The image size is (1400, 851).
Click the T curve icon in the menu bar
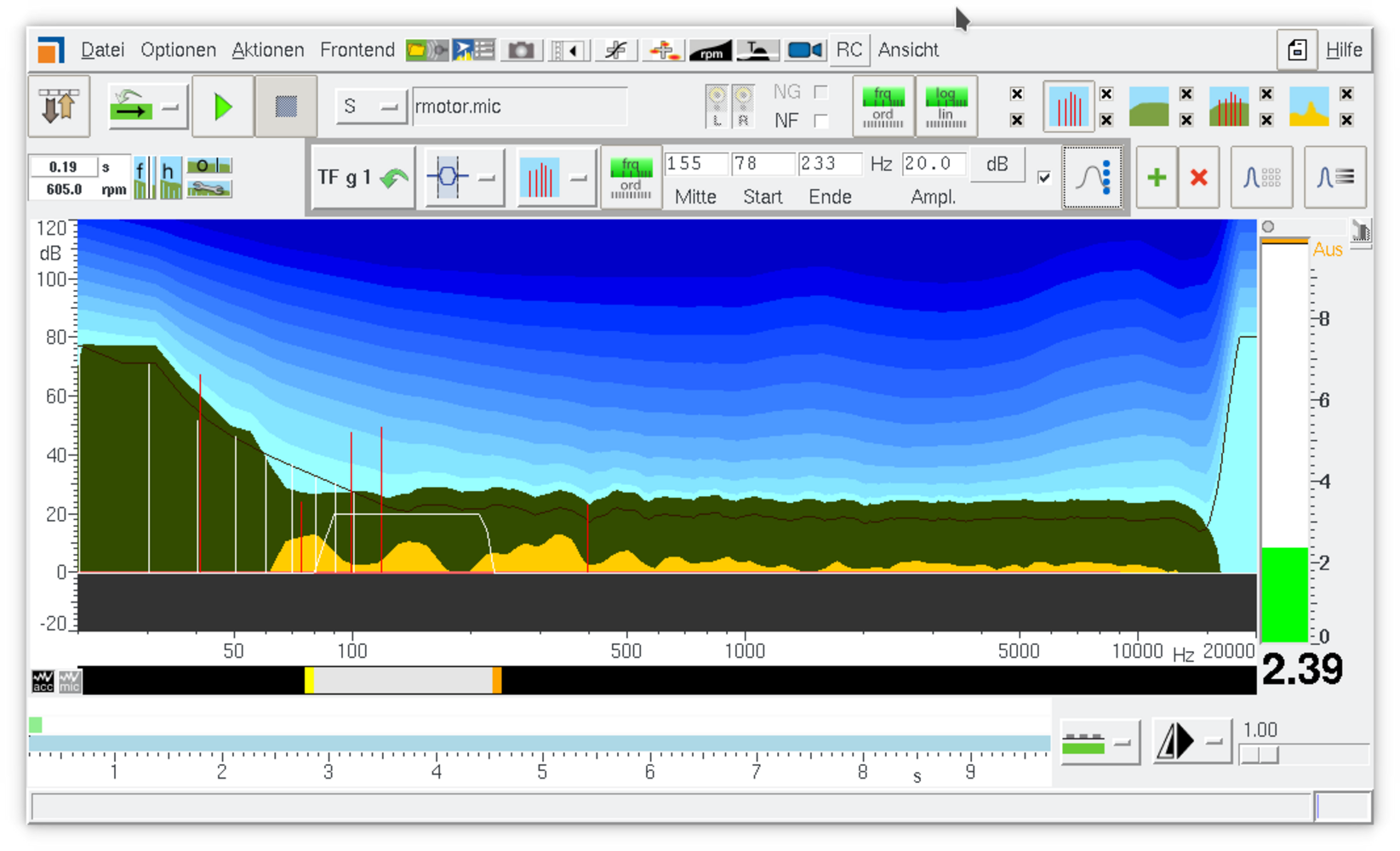(x=757, y=50)
